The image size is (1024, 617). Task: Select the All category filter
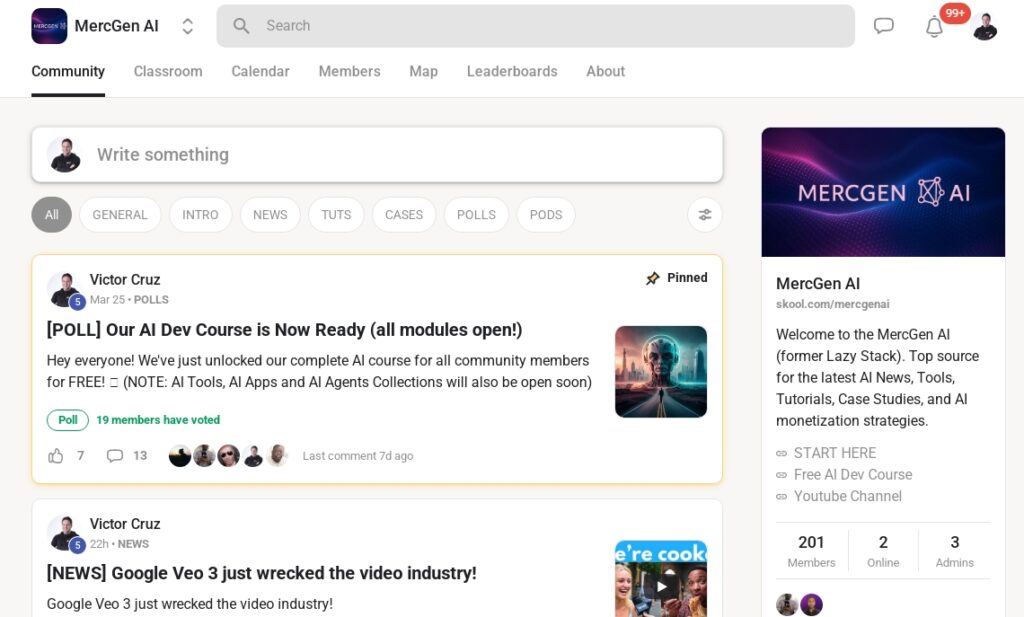tap(52, 215)
